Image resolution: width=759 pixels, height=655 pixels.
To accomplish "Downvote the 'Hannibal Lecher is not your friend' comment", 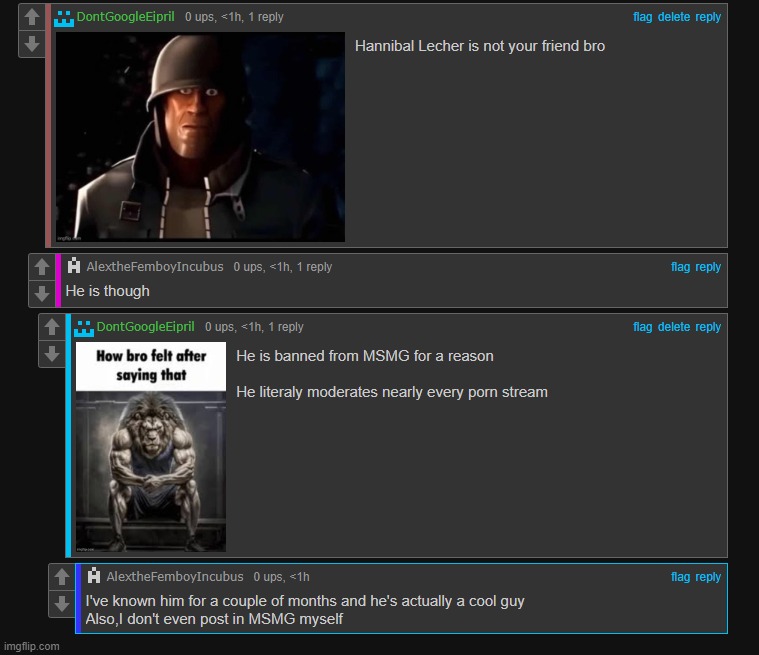I will [x=32, y=44].
